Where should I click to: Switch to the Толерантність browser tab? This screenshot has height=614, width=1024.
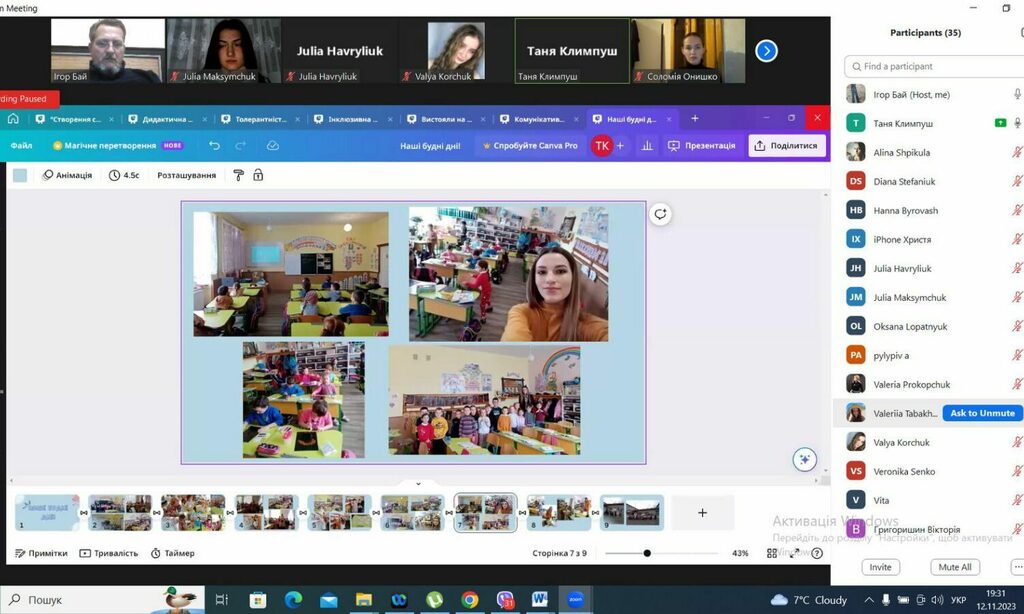click(263, 119)
